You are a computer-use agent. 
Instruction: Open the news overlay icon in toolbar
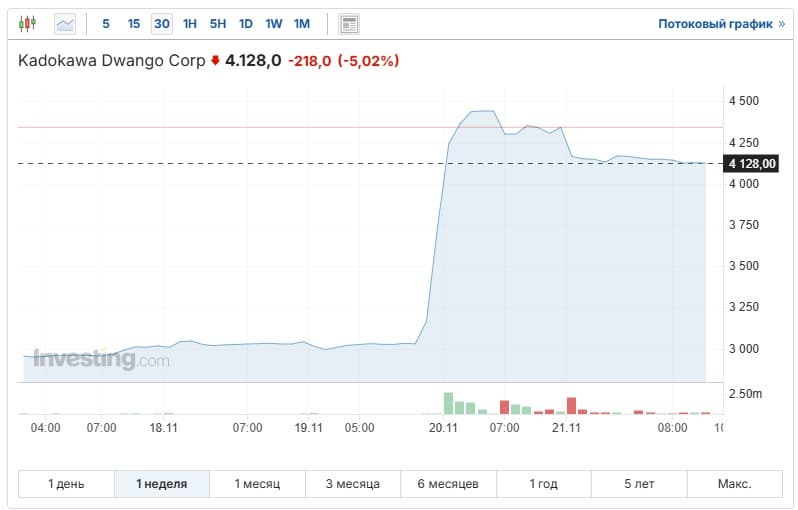click(x=349, y=23)
